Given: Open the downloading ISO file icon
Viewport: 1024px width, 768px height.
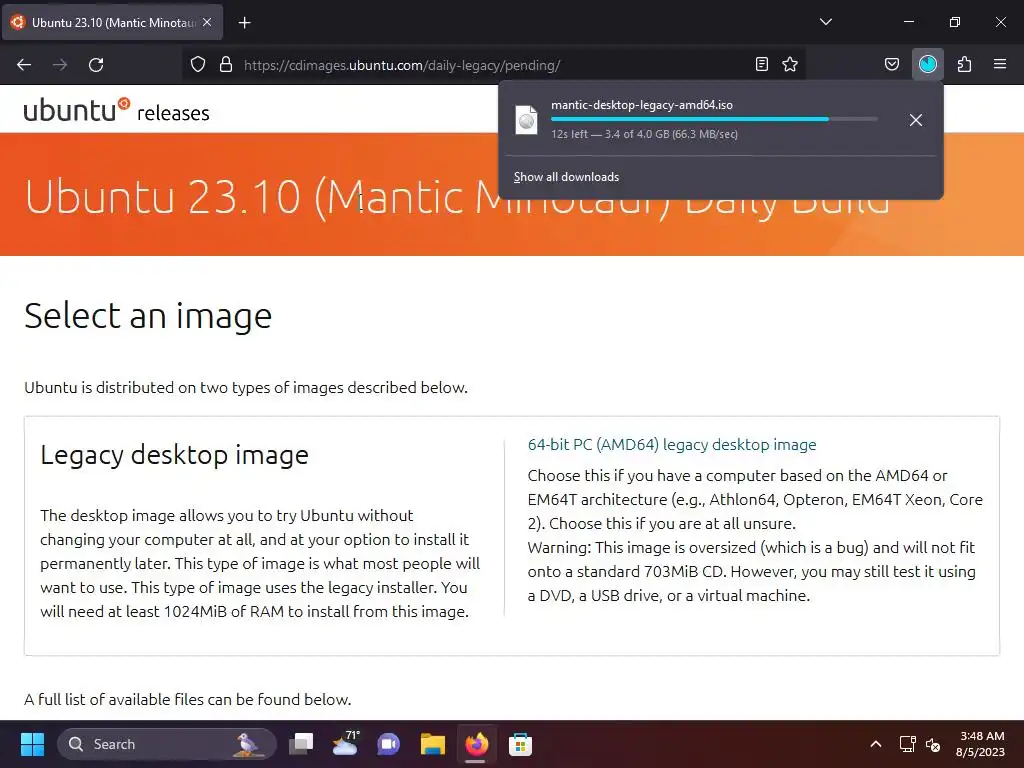Looking at the screenshot, I should click(526, 120).
